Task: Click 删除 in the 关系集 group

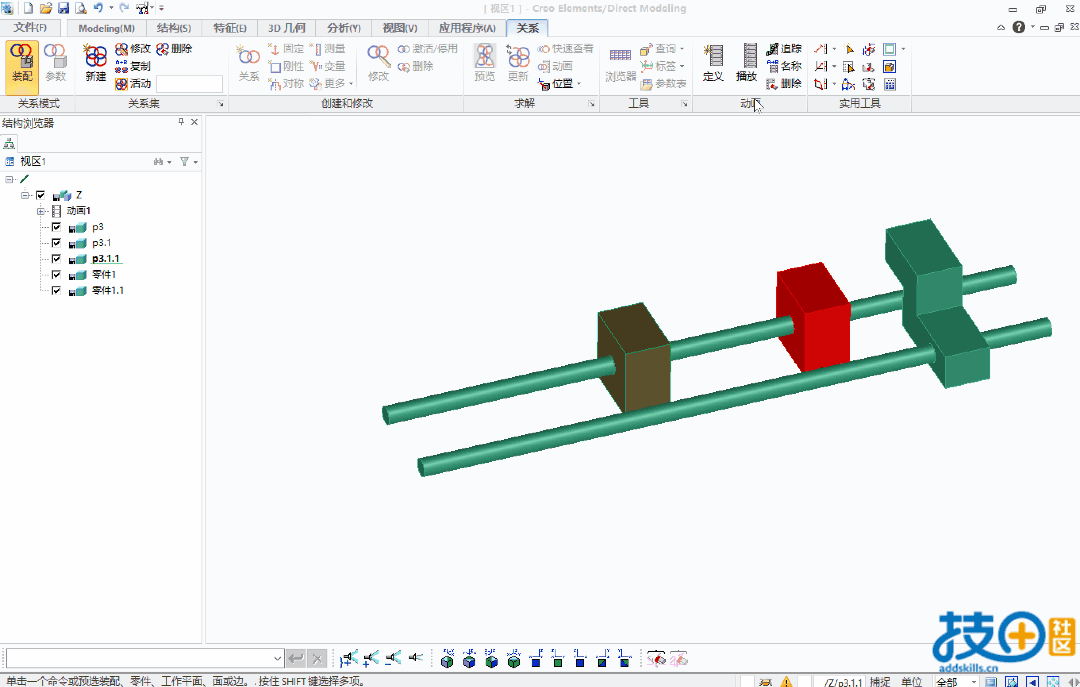Action: pyautogui.click(x=174, y=48)
